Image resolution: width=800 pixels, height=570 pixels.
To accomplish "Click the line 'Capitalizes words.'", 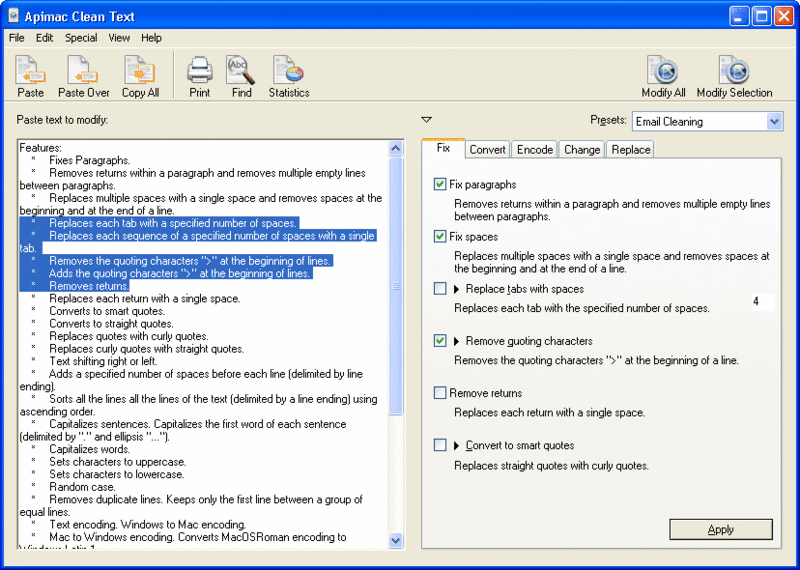I will pyautogui.click(x=89, y=449).
